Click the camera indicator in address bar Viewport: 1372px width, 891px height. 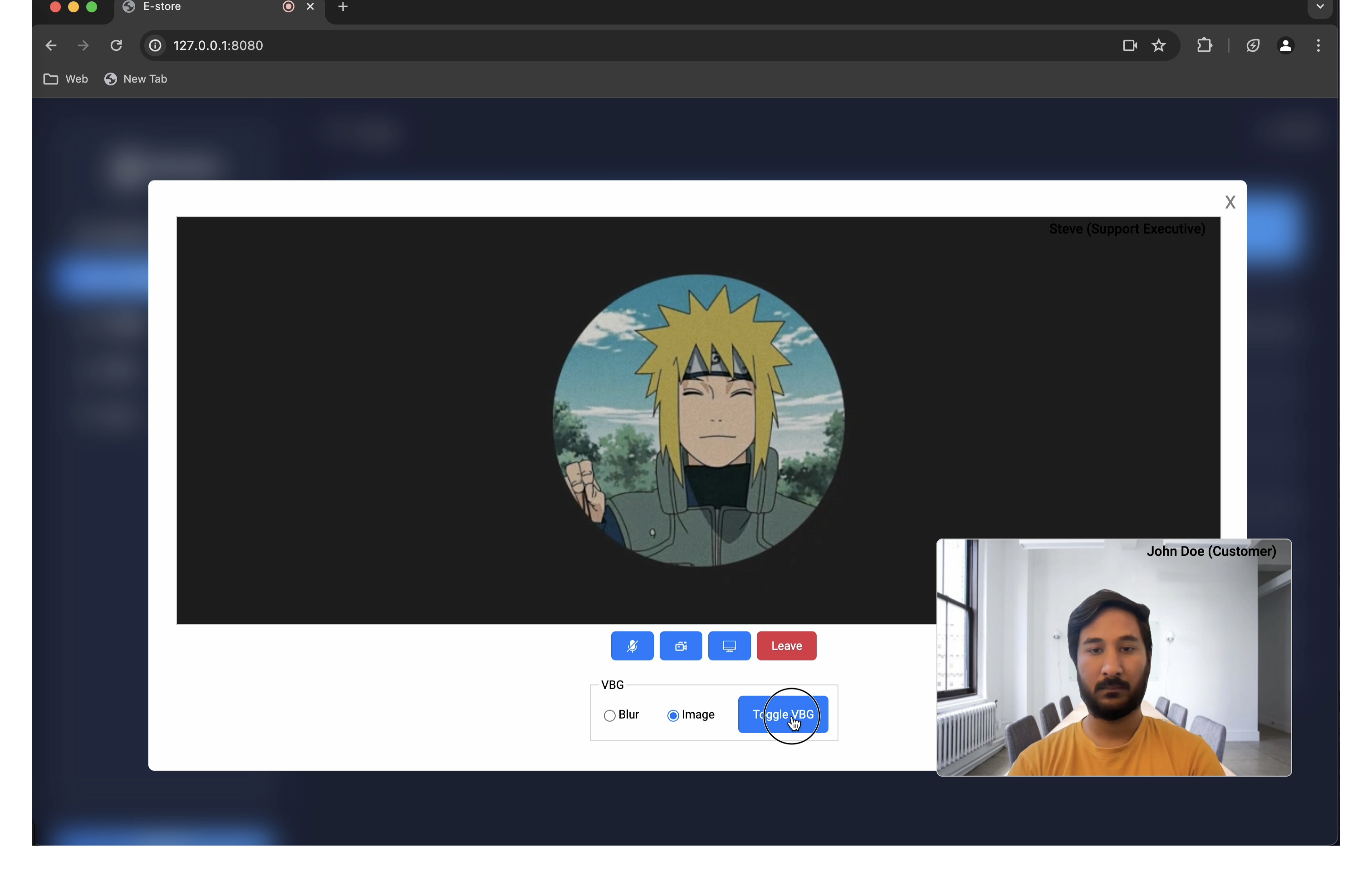click(x=1129, y=45)
